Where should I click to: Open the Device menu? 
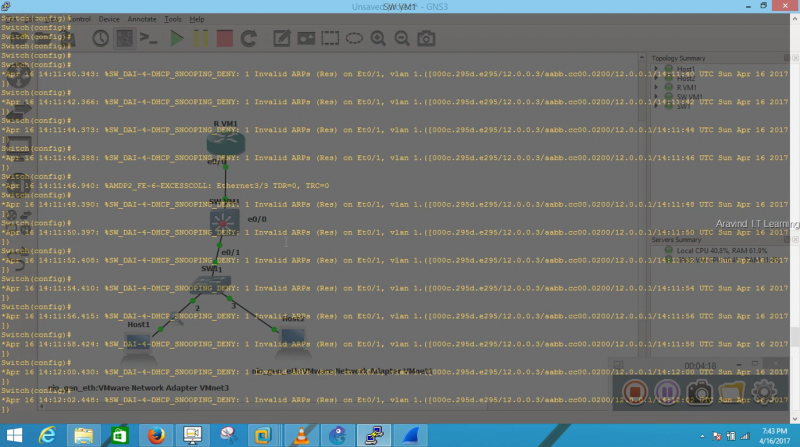109,19
